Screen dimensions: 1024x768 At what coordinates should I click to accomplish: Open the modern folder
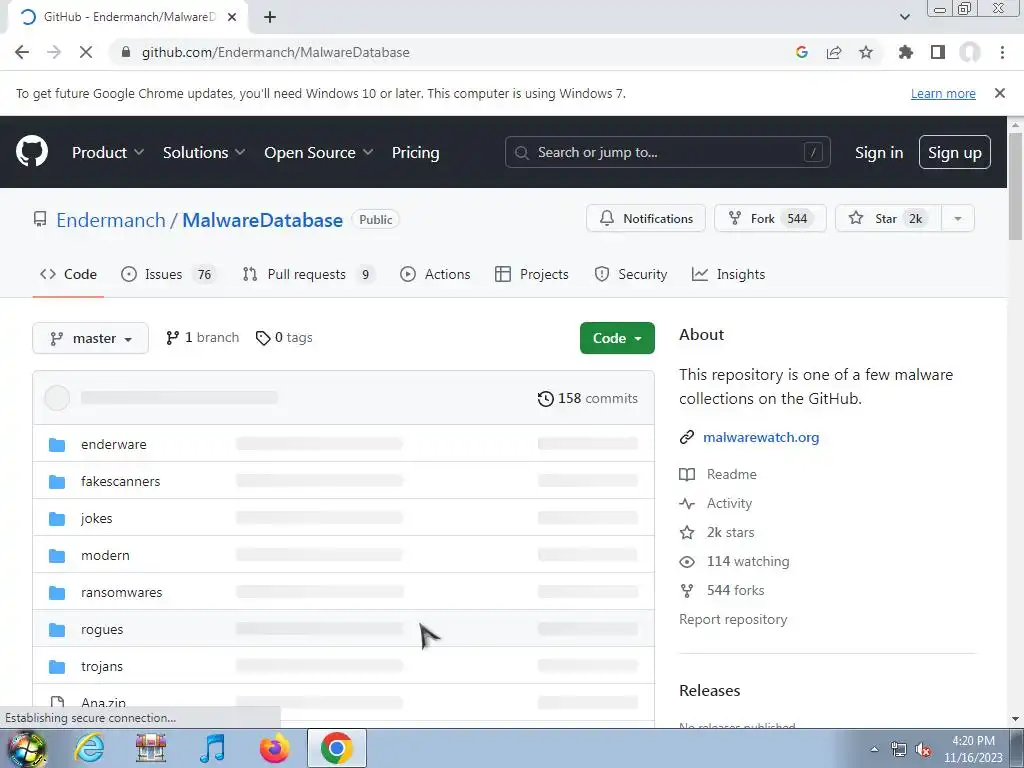[x=105, y=555]
